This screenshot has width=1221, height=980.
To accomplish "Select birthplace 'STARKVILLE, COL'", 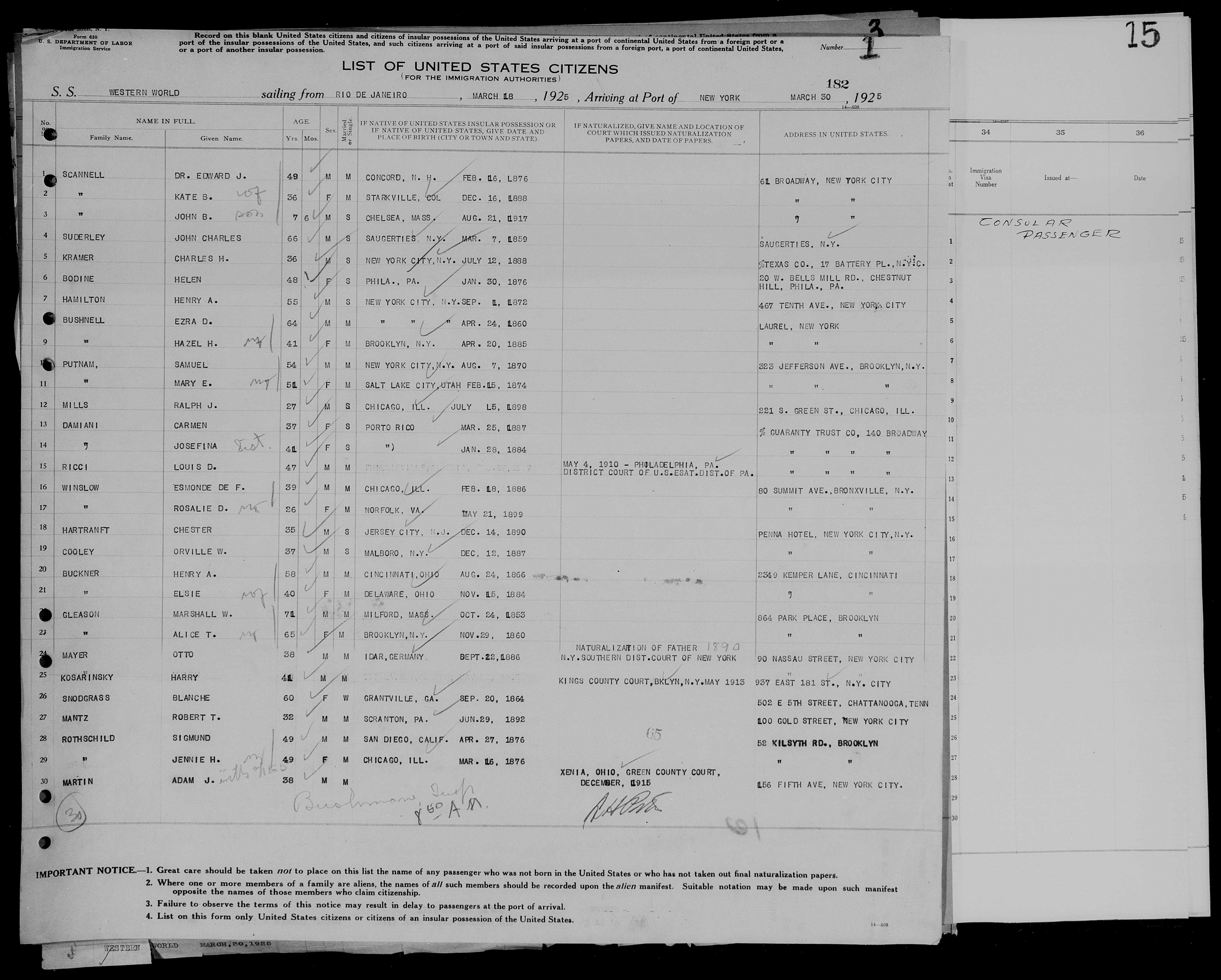I will [x=403, y=198].
